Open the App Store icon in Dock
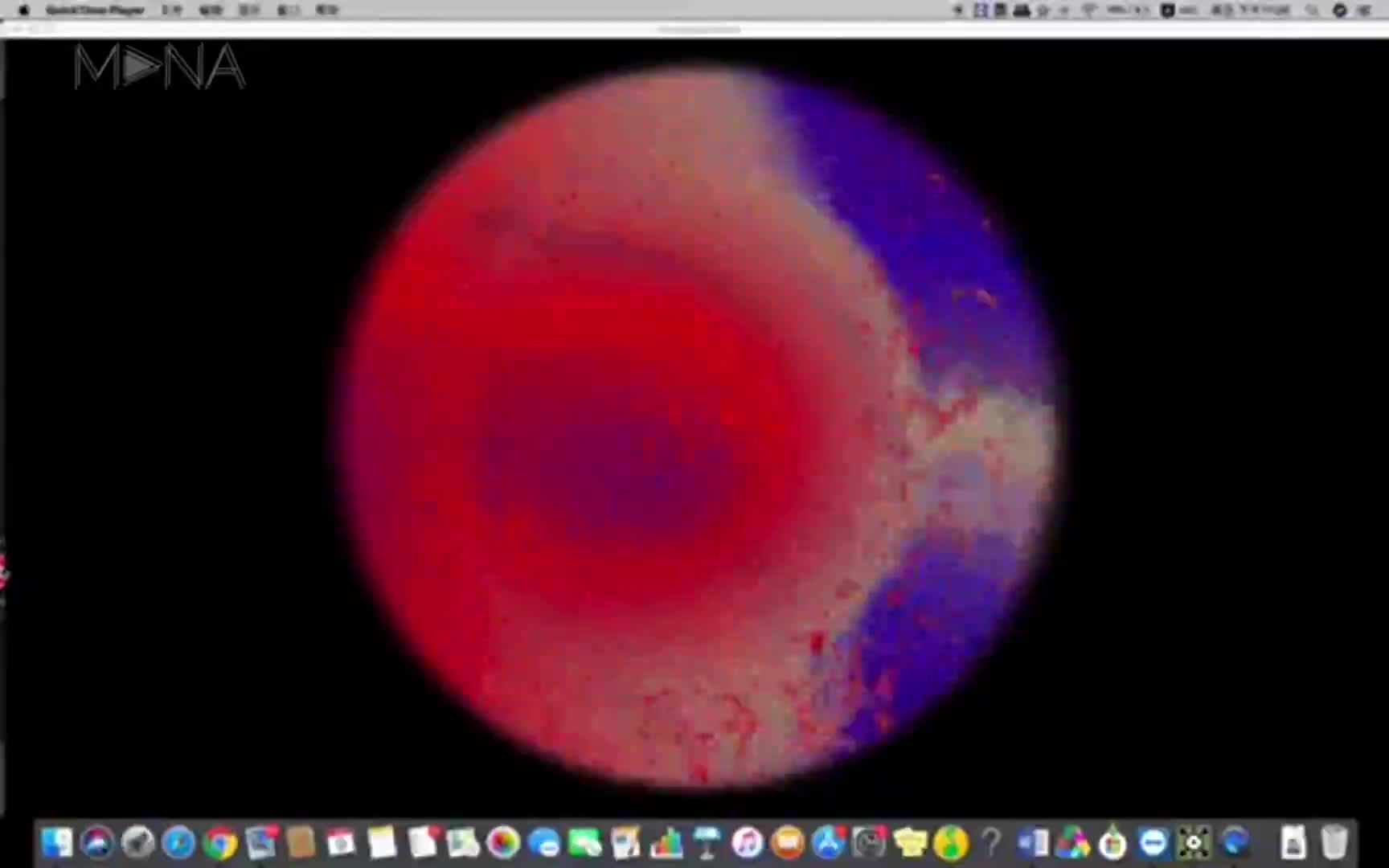The width and height of the screenshot is (1389, 868). click(x=829, y=843)
